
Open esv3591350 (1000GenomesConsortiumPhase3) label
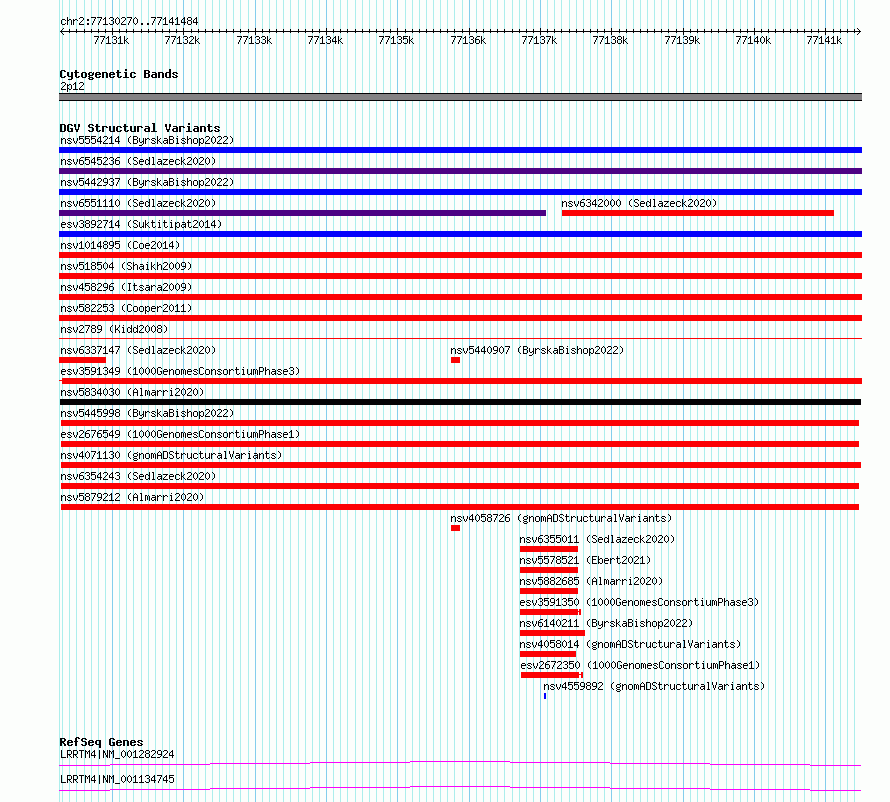coord(639,602)
